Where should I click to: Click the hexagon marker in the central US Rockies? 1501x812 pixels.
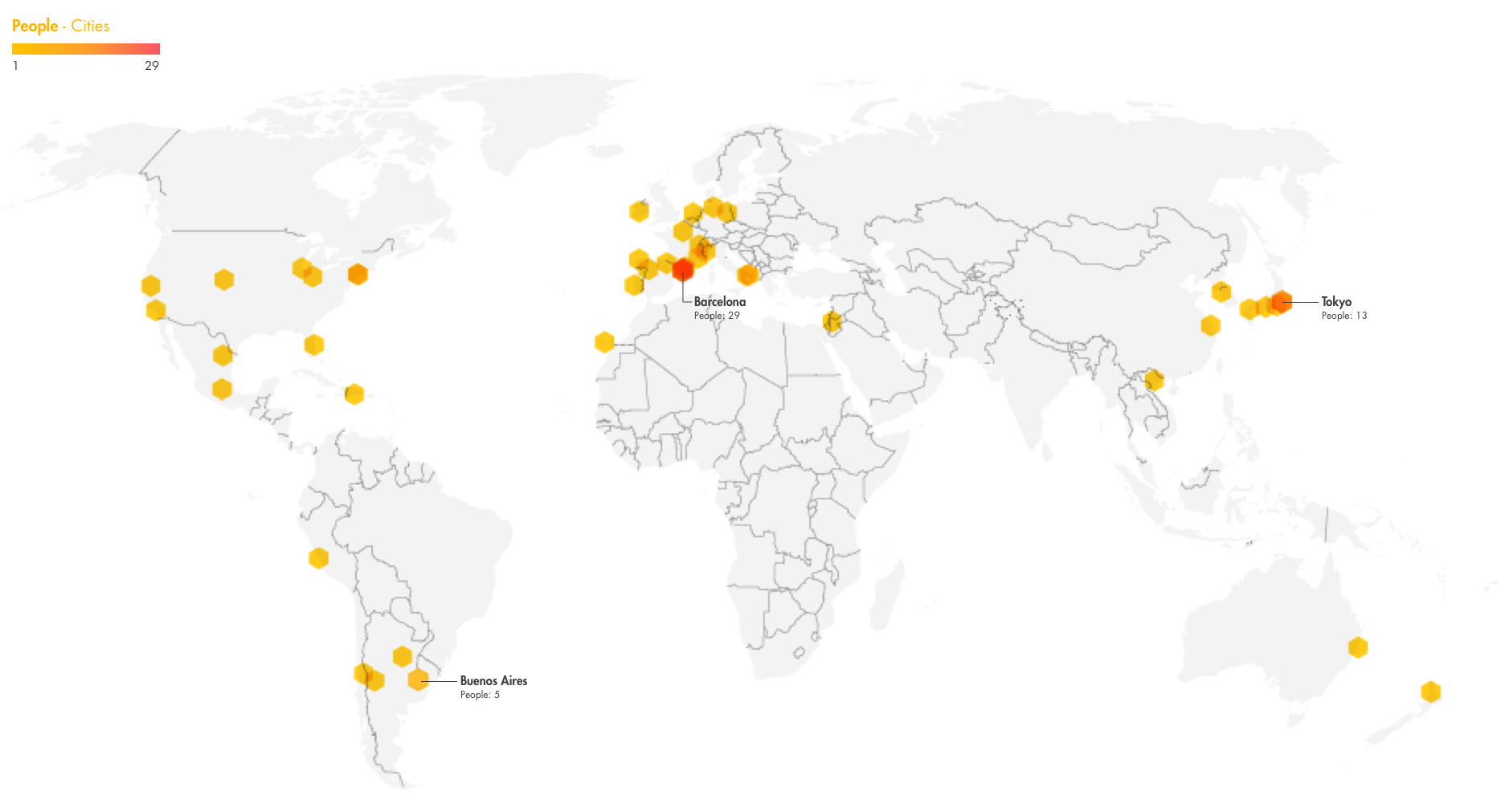224,280
